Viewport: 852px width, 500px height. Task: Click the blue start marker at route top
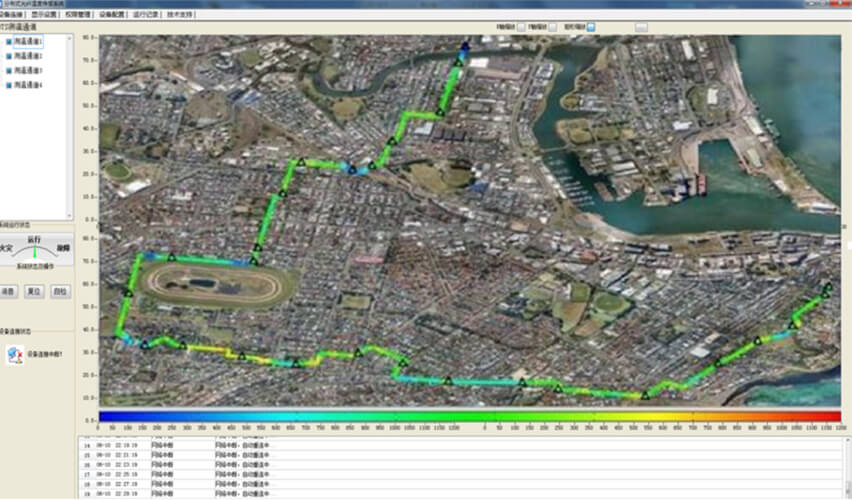tap(464, 47)
